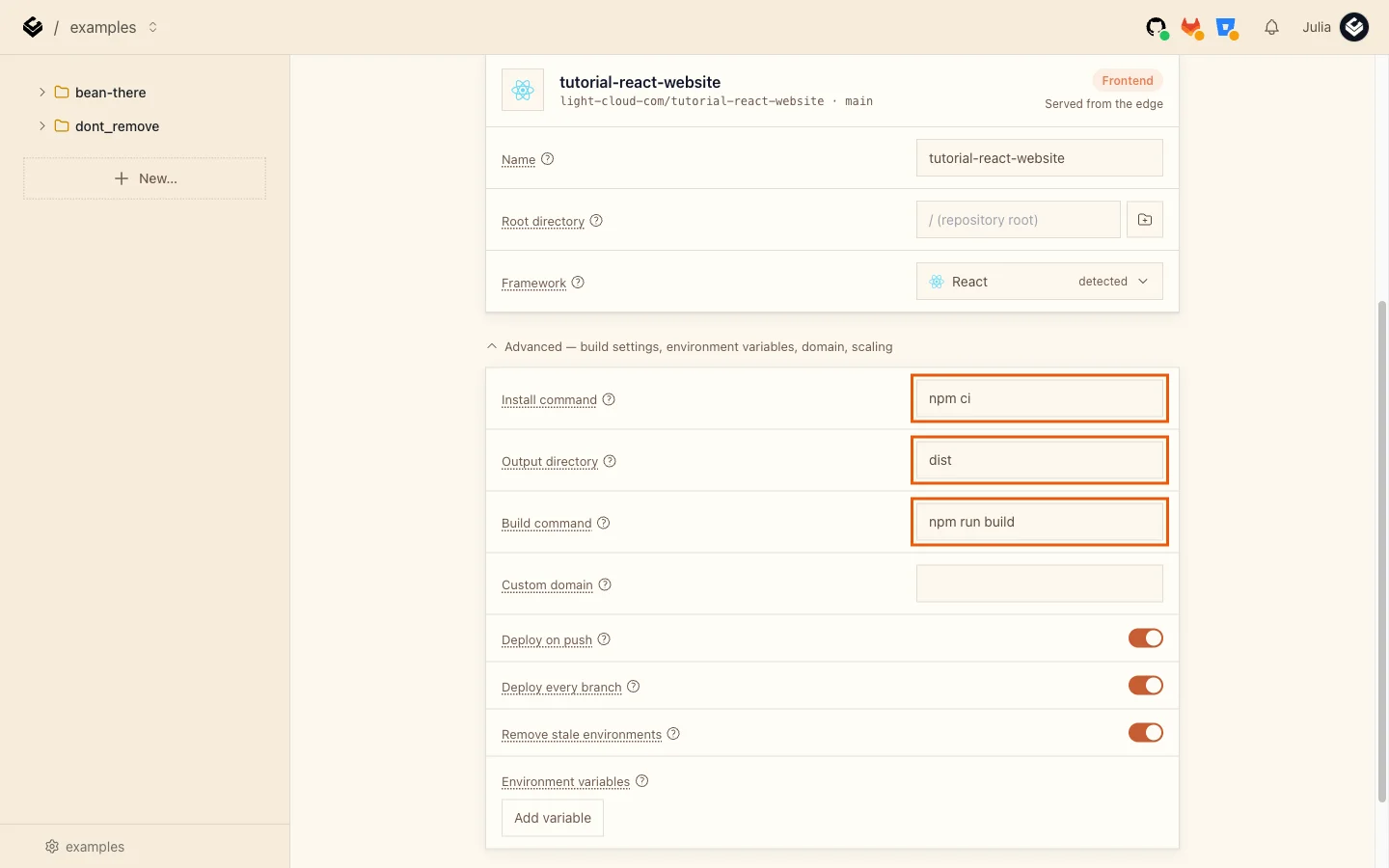Open the examples organization switcher
Image resolution: width=1389 pixels, height=868 pixels.
(152, 27)
